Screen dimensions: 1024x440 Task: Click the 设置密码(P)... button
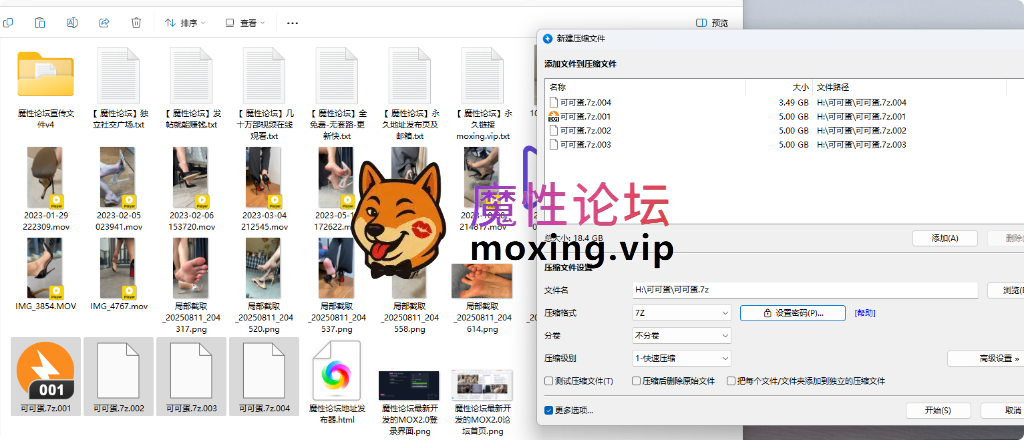tap(792, 313)
